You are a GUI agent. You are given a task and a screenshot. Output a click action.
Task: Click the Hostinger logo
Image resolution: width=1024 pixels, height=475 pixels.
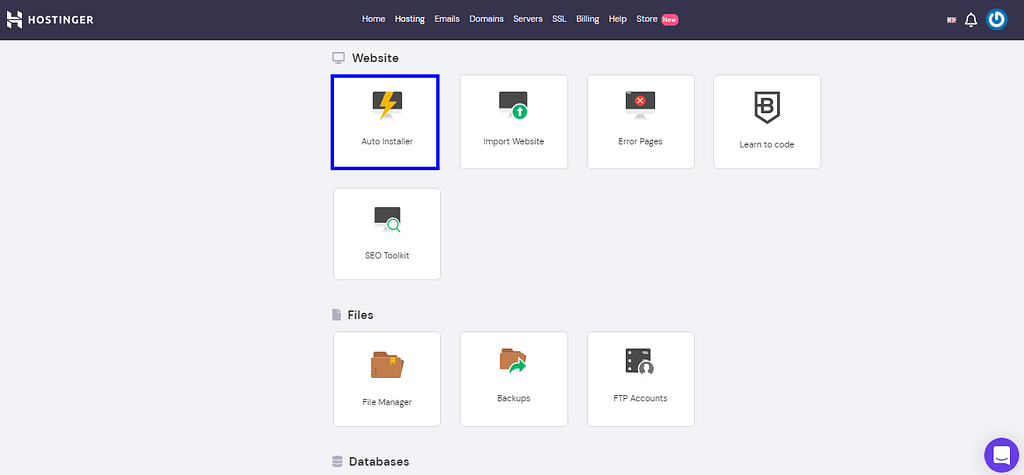tap(50, 20)
